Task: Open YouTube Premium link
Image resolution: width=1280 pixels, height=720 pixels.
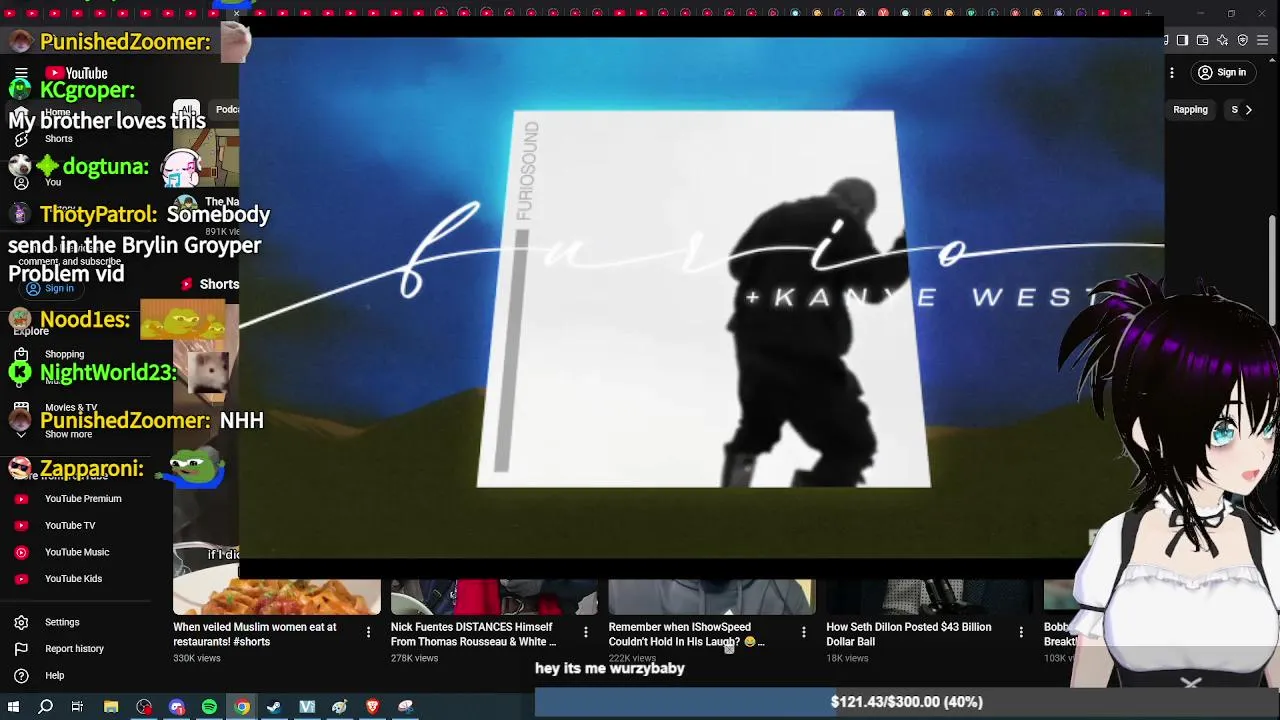Action: (x=83, y=499)
